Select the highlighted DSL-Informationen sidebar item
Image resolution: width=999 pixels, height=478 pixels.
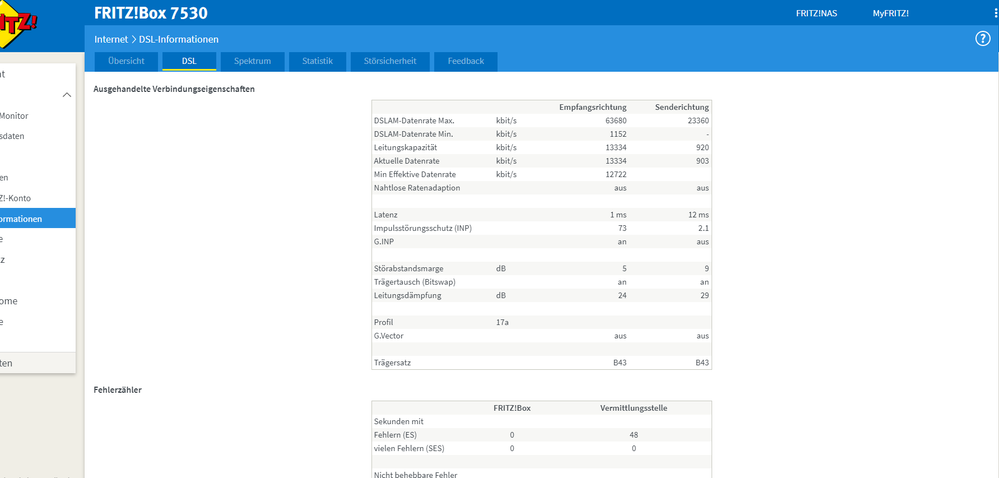click(38, 219)
